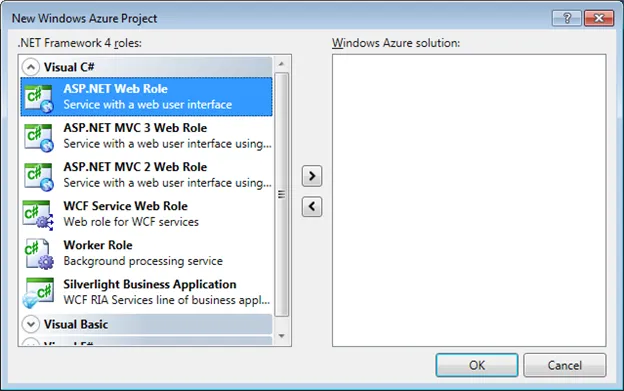Click inside the Windows Azure solution list box
The image size is (624, 391).
pyautogui.click(x=469, y=200)
